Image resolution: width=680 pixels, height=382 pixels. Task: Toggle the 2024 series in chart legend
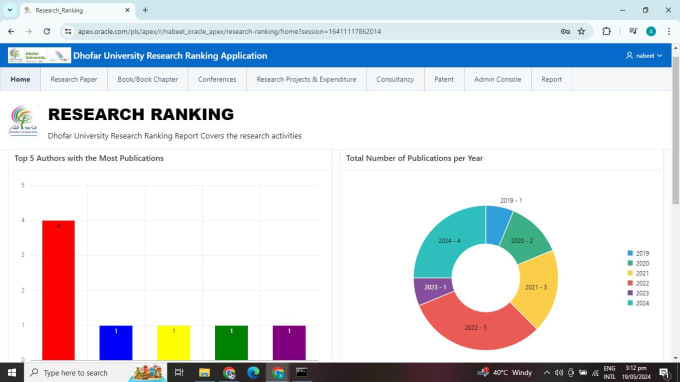tap(638, 303)
